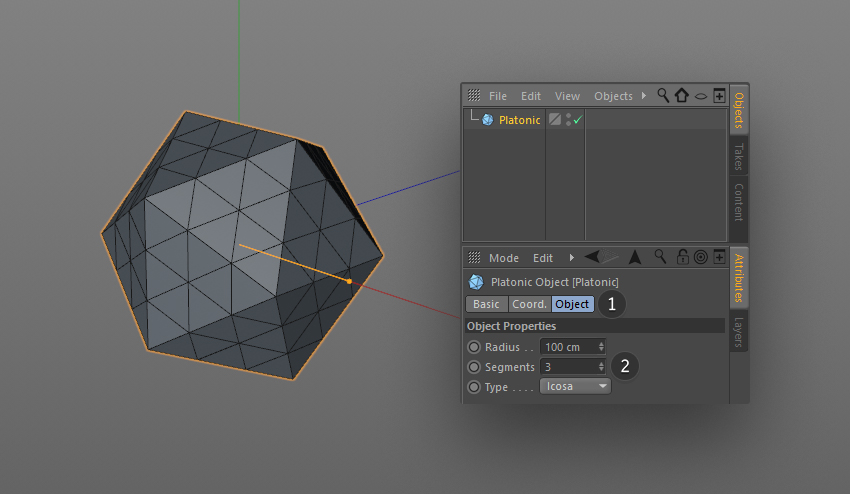Click the Platonic Object [Platonic] title text
The height and width of the screenshot is (494, 850).
tap(555, 282)
